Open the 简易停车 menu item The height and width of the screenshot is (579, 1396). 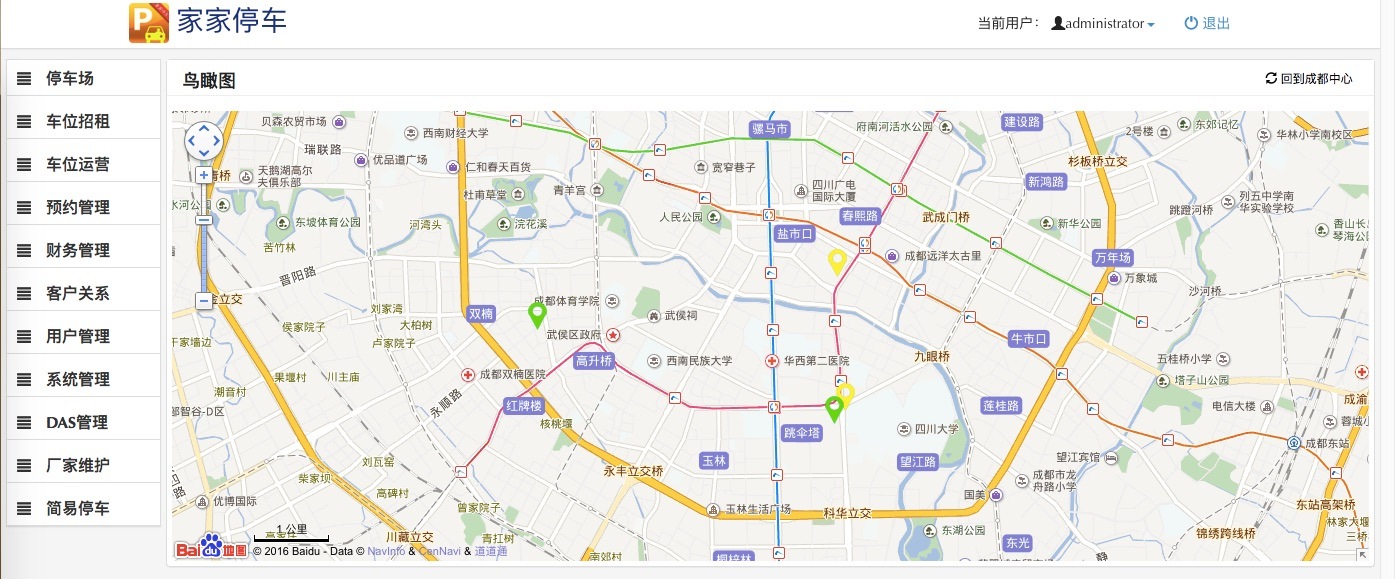[84, 508]
